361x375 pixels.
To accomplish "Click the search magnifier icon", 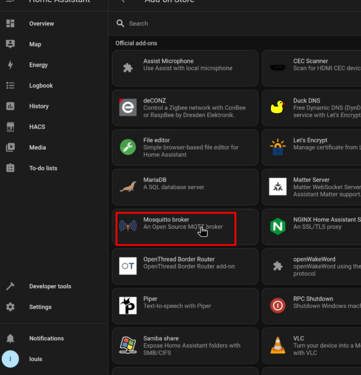I will (120, 23).
